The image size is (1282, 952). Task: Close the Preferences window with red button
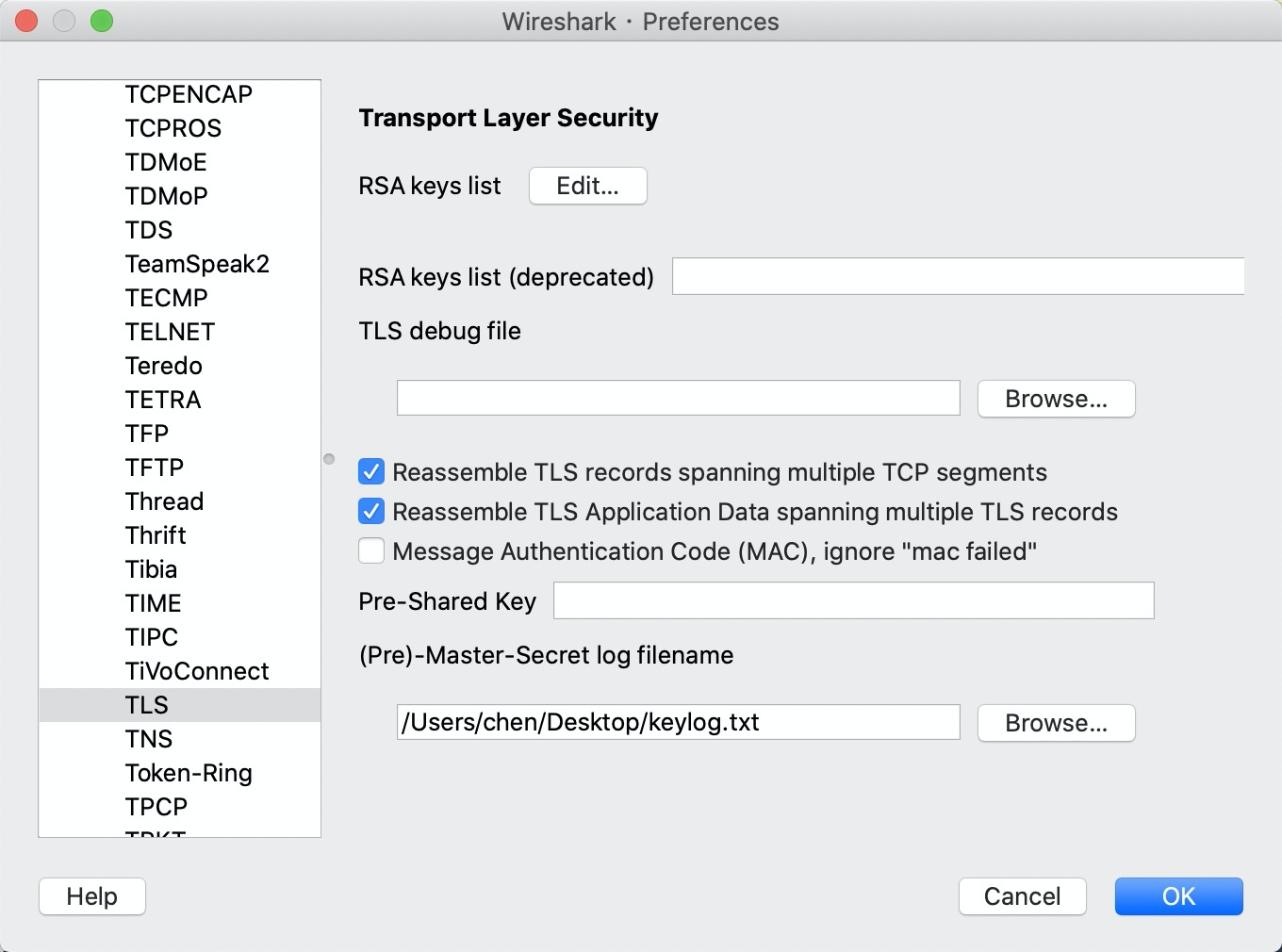(26, 21)
